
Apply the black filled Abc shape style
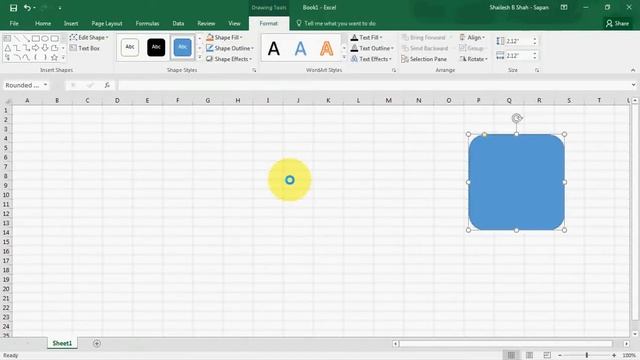coord(156,47)
